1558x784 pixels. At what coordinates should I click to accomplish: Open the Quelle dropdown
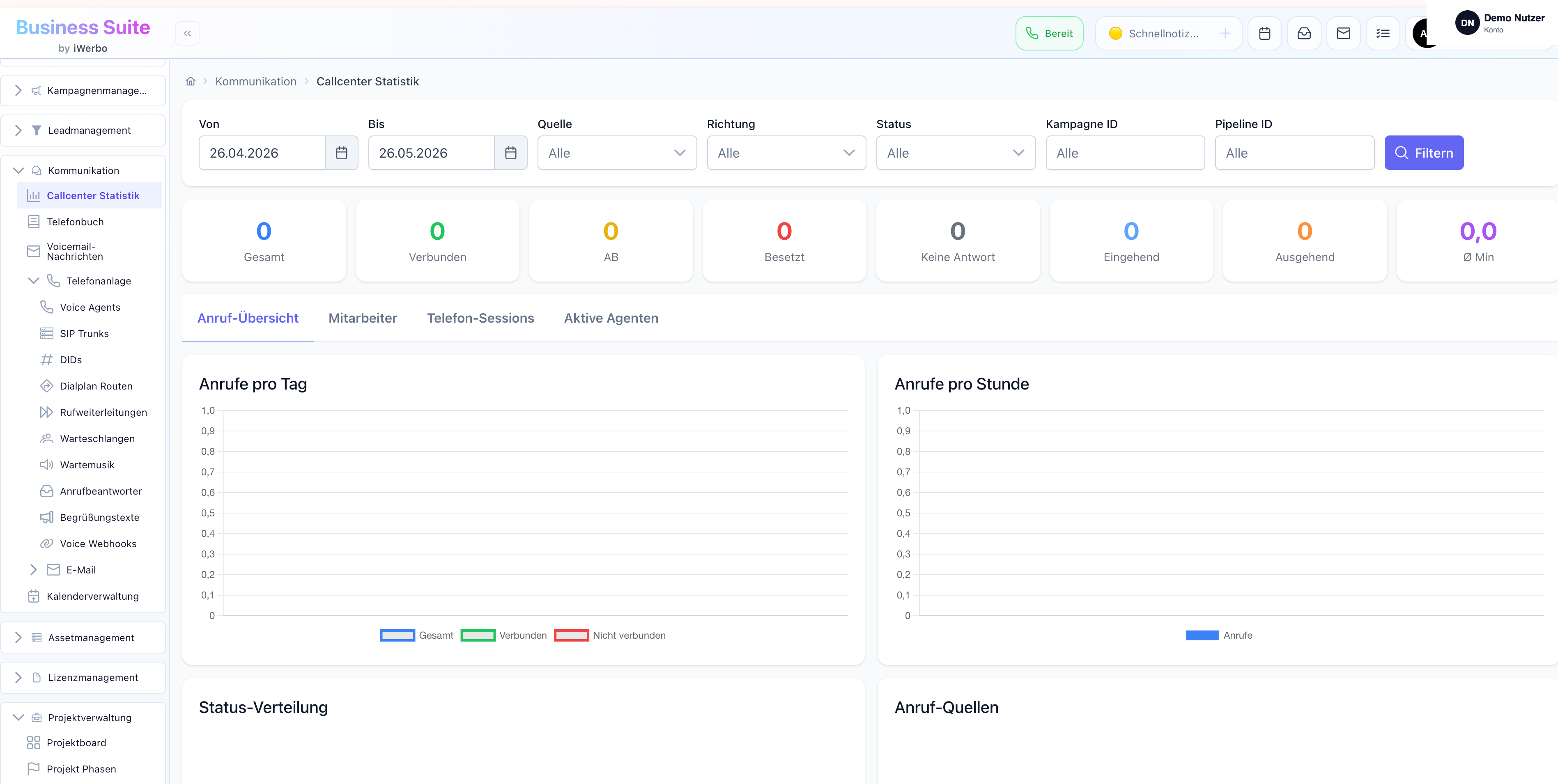point(617,153)
